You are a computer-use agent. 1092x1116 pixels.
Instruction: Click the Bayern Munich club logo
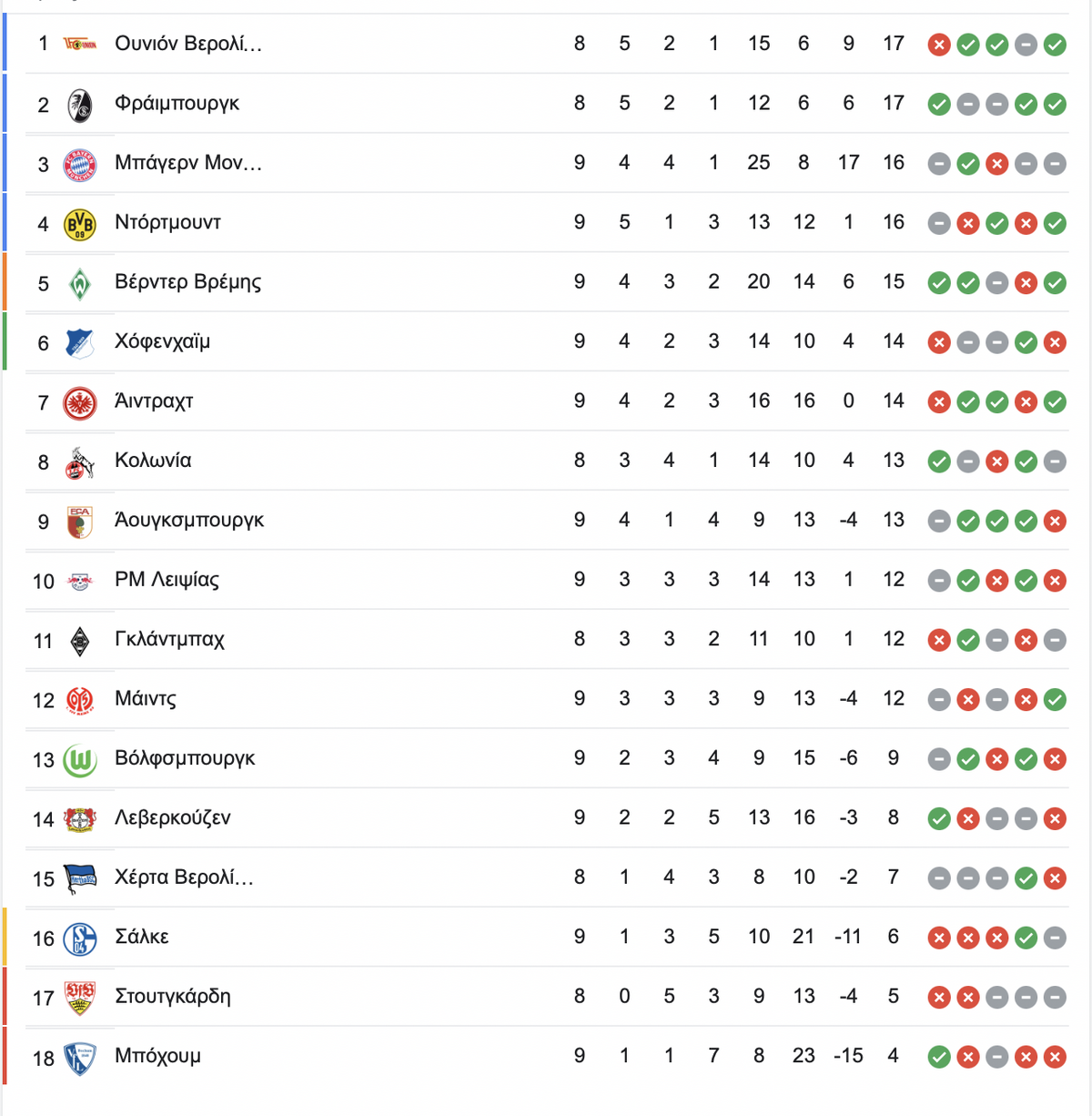[80, 165]
